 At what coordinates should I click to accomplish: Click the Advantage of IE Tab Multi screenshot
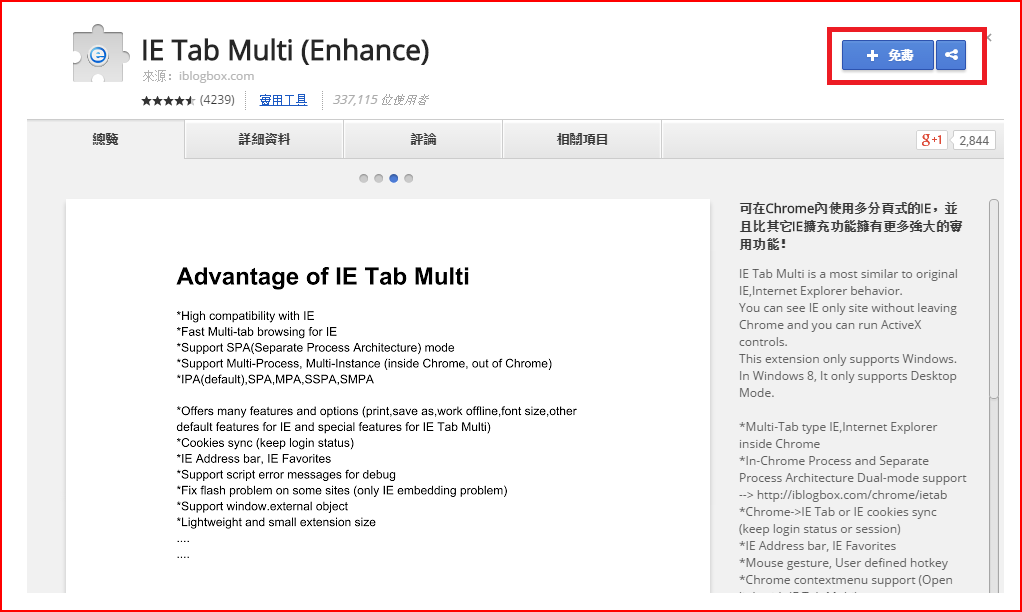(x=388, y=396)
